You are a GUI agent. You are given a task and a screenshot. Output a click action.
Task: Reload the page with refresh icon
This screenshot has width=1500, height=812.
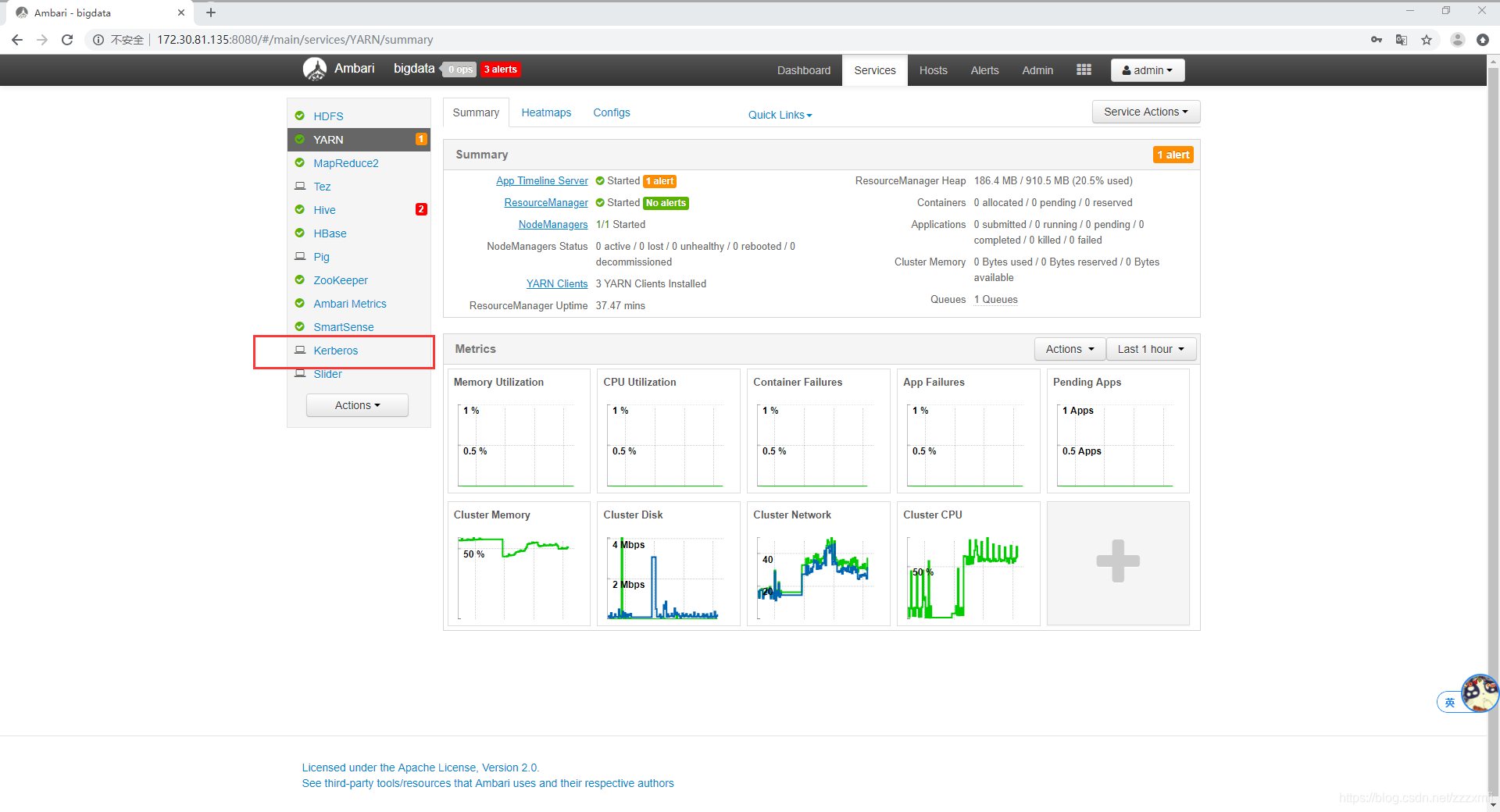(x=67, y=40)
